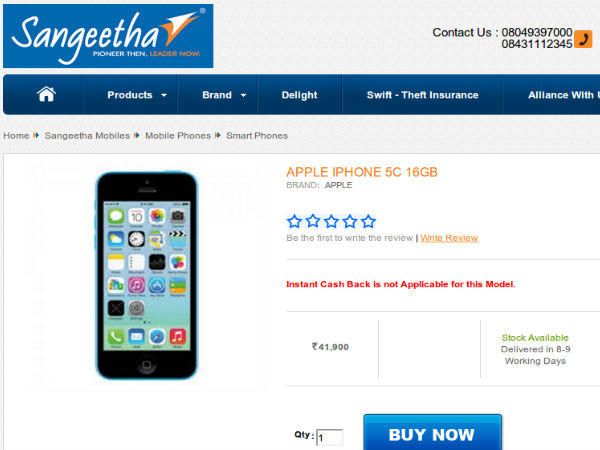Click the Sangeetha logo
The width and height of the screenshot is (600, 450).
[x=108, y=36]
